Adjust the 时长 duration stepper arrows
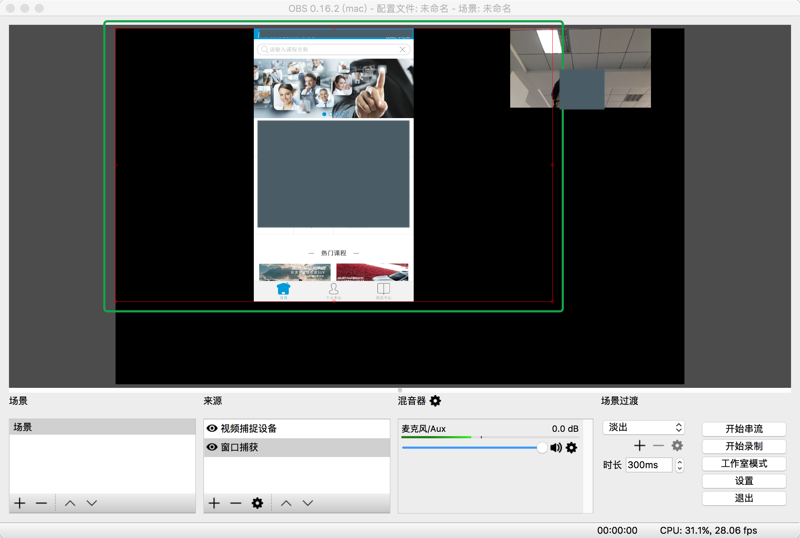The height and width of the screenshot is (538, 800). pos(680,465)
